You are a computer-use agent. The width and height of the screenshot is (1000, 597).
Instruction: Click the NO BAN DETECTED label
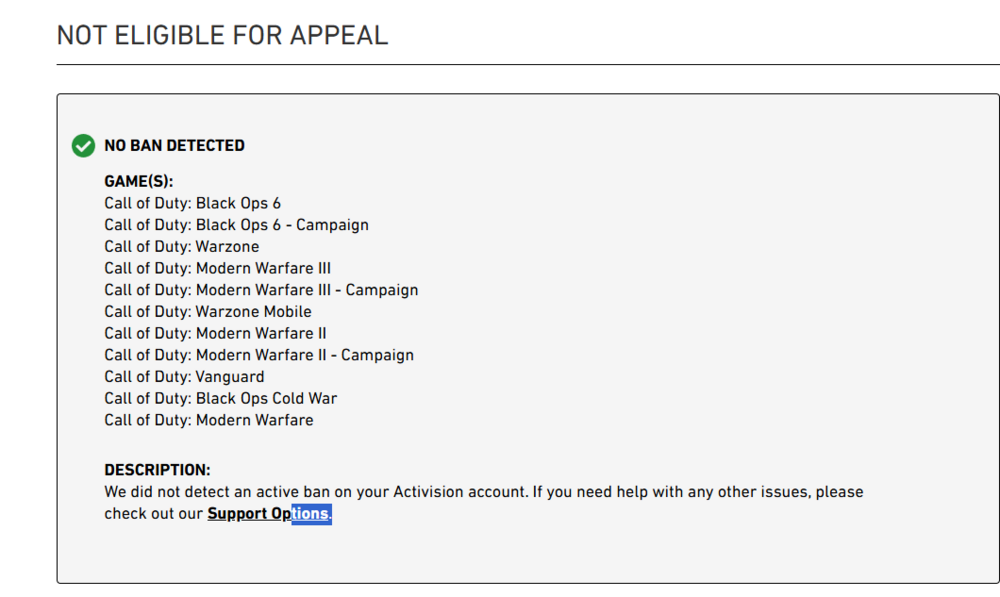pyautogui.click(x=175, y=145)
